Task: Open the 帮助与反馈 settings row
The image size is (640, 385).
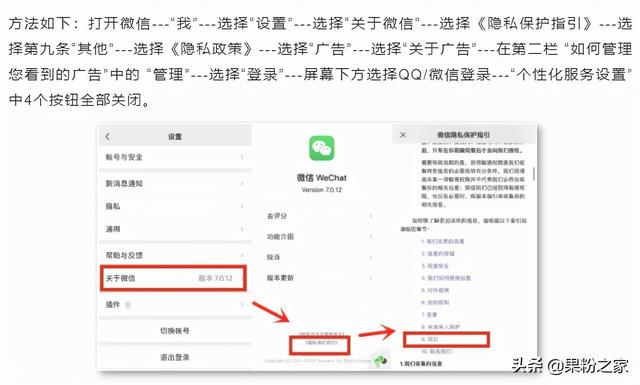Action: click(x=175, y=255)
